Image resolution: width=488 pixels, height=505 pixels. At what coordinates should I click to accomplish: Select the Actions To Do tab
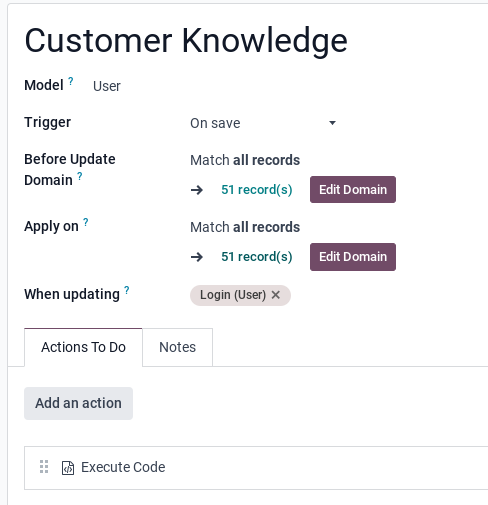(83, 347)
